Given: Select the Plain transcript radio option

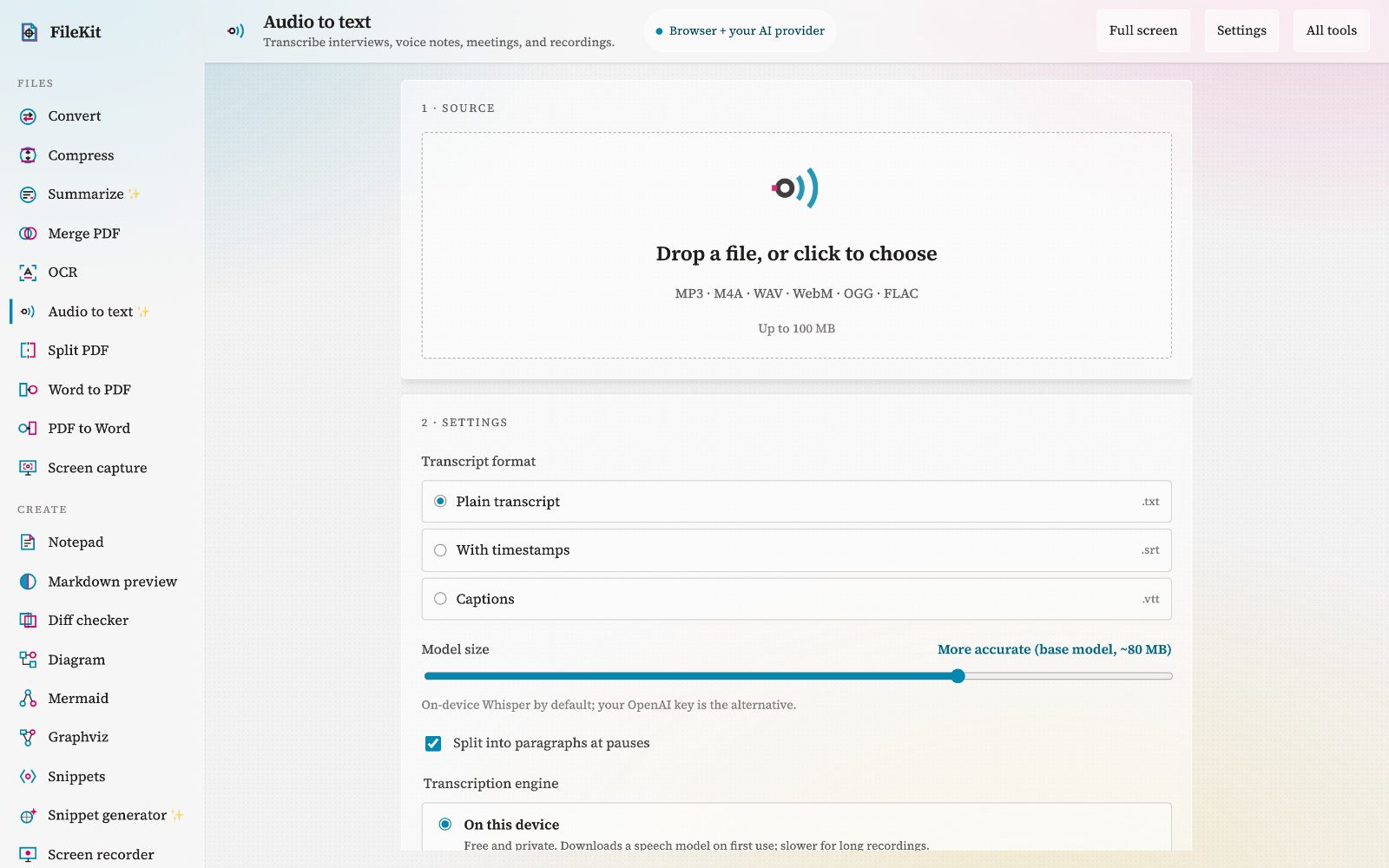Looking at the screenshot, I should click(440, 502).
